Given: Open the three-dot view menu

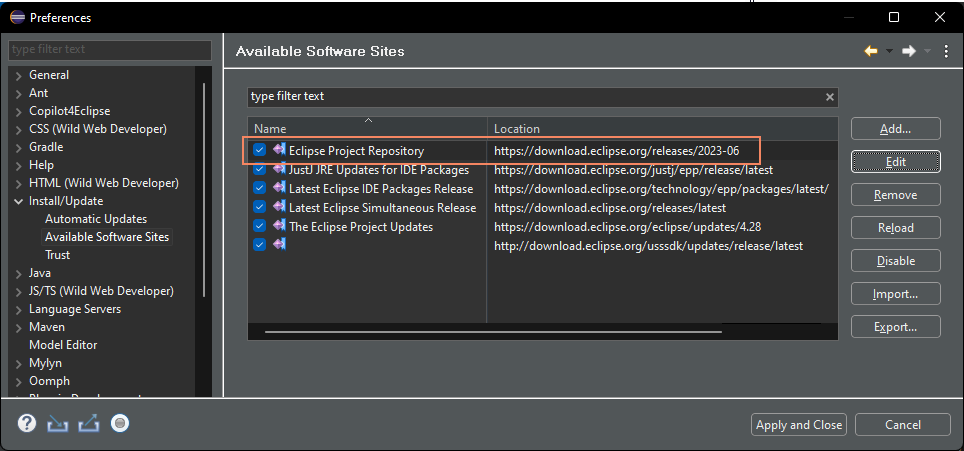Looking at the screenshot, I should point(946,52).
